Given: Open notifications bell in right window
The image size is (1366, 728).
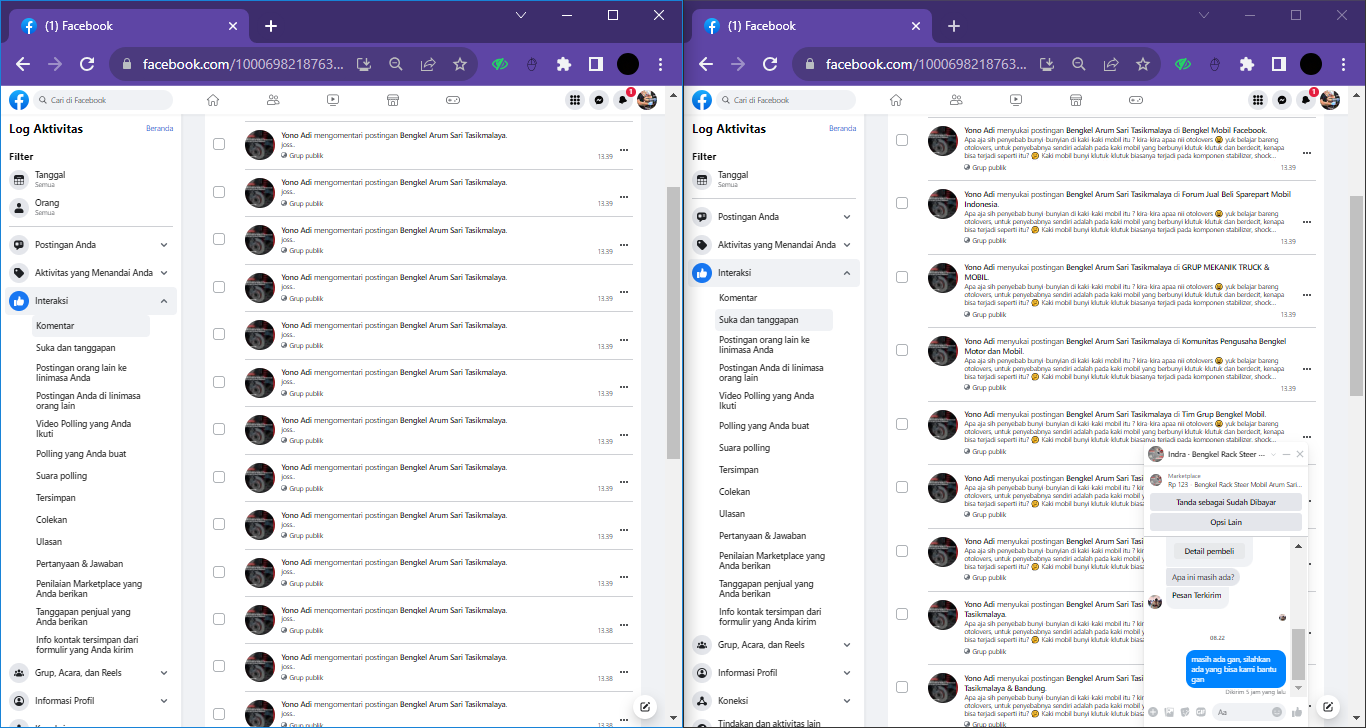Looking at the screenshot, I should click(x=1306, y=100).
